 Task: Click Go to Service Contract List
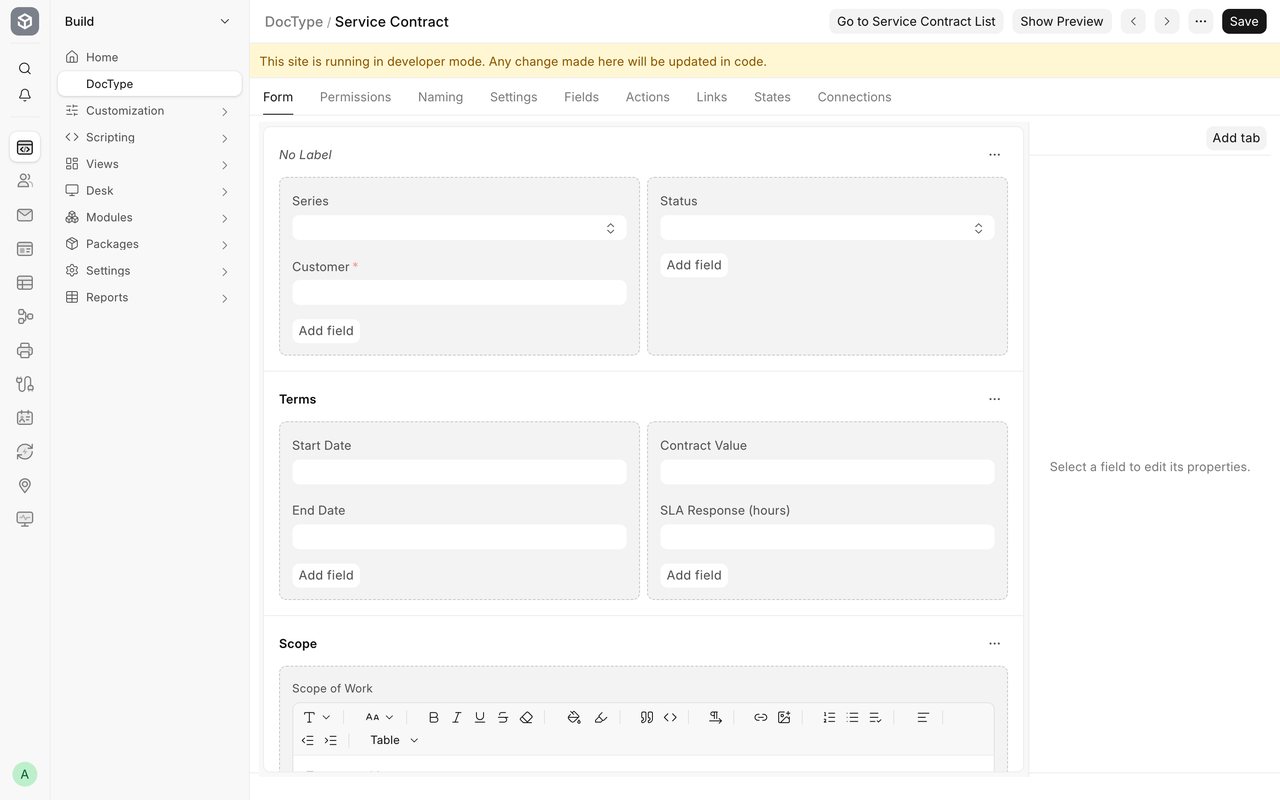click(916, 21)
